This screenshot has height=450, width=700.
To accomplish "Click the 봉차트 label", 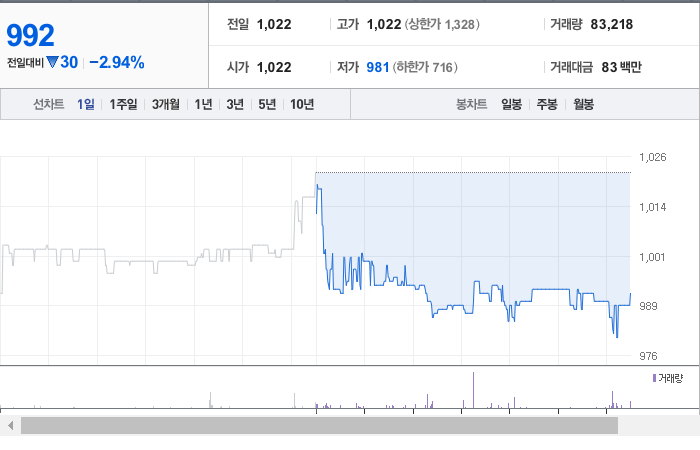I will pyautogui.click(x=471, y=104).
